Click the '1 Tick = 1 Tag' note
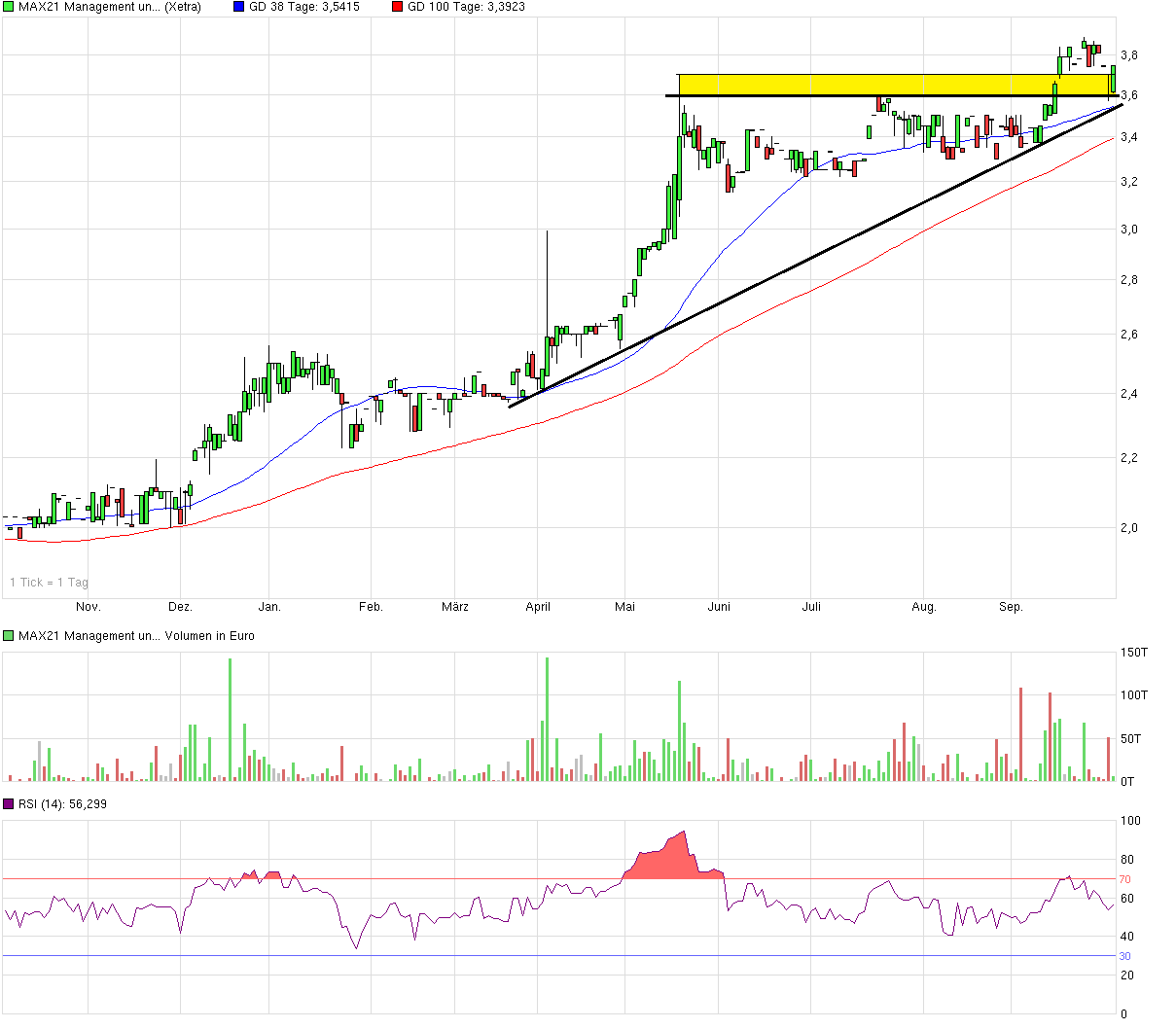This screenshot has width=1176, height=1029. tap(49, 583)
